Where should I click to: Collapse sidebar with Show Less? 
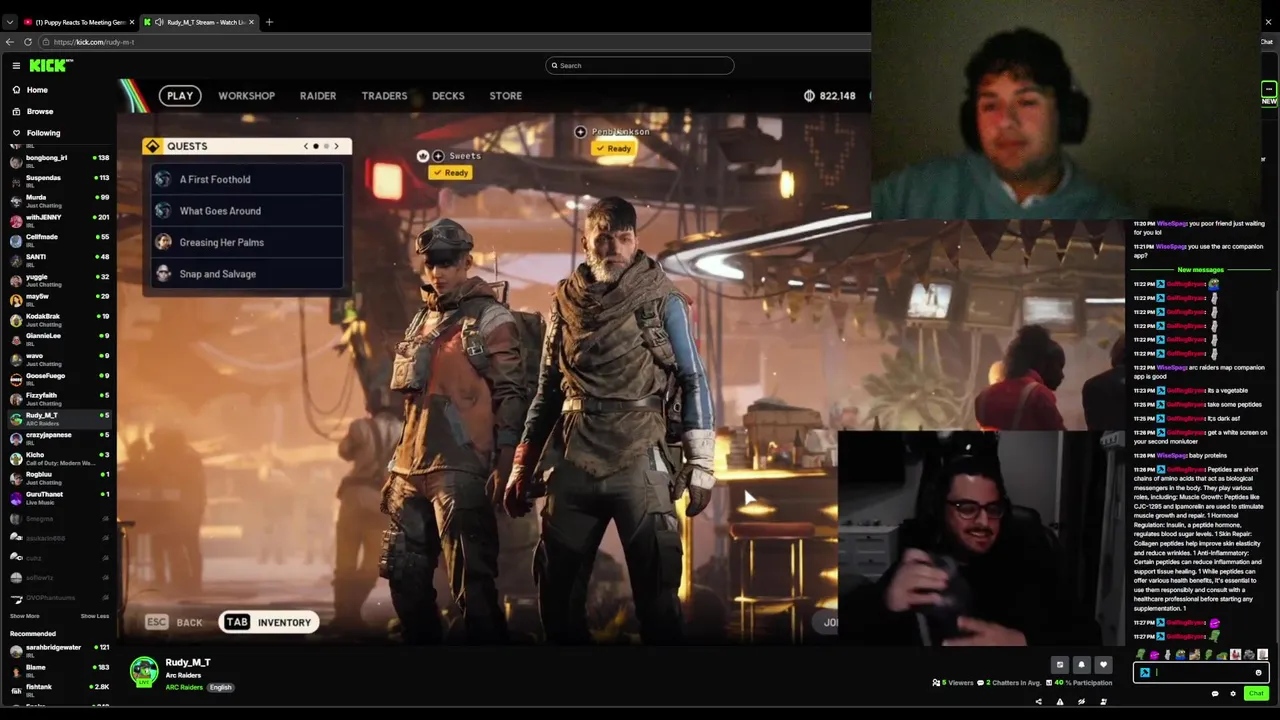coord(94,616)
